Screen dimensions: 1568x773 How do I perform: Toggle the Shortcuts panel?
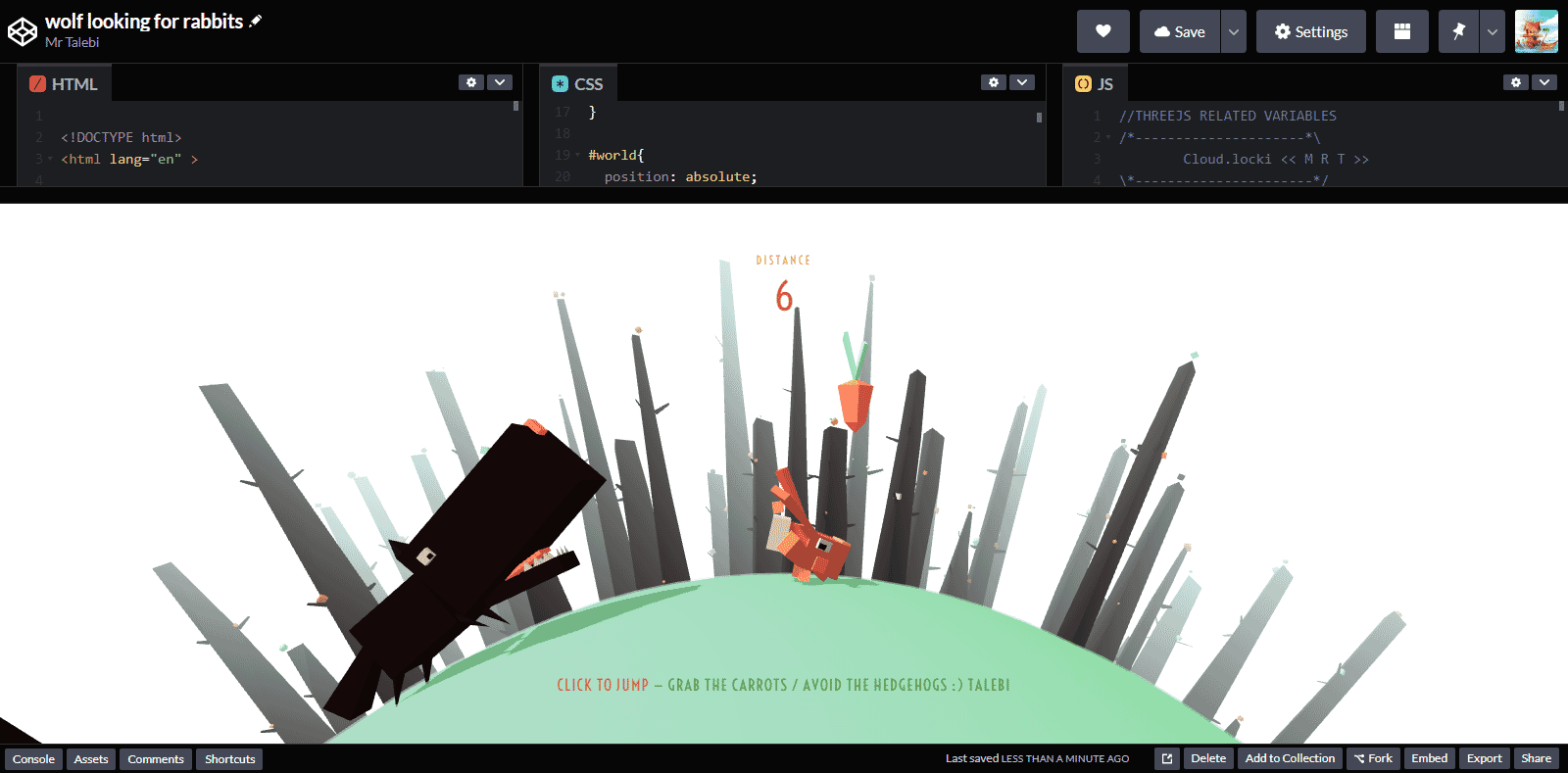pos(229,759)
